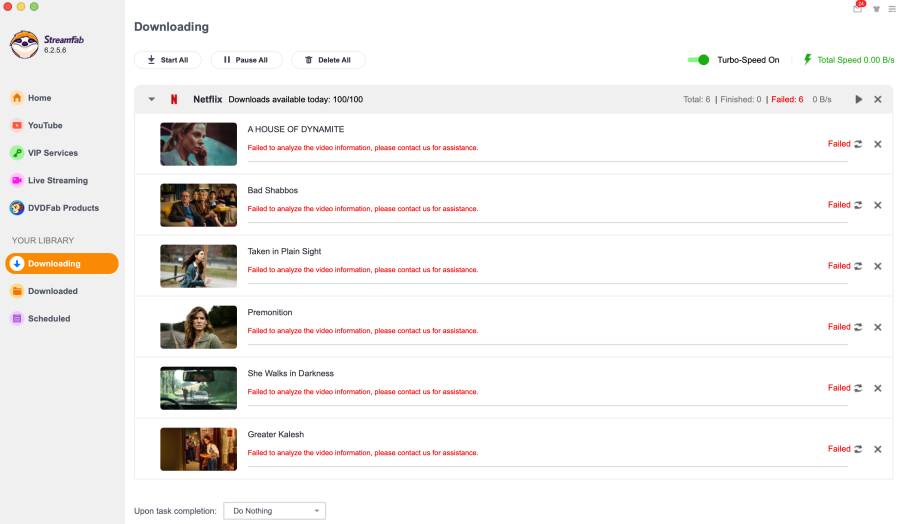Viewport: 900px width, 524px height.
Task: Open VIP Services in the sidebar
Action: (x=52, y=153)
